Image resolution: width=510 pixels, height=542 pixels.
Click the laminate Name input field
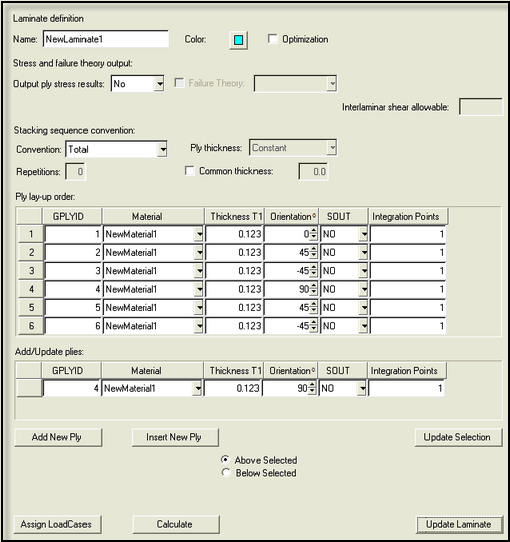pos(106,39)
